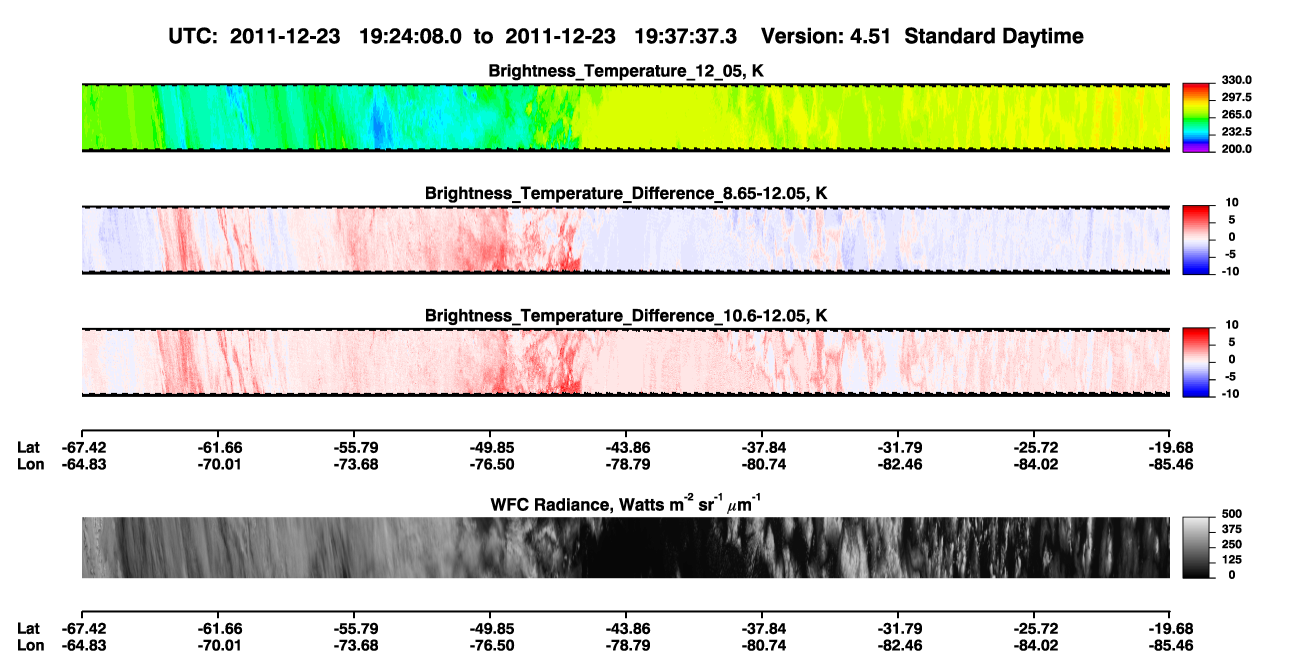Click longitude -78.79 on upper axis

click(x=626, y=464)
